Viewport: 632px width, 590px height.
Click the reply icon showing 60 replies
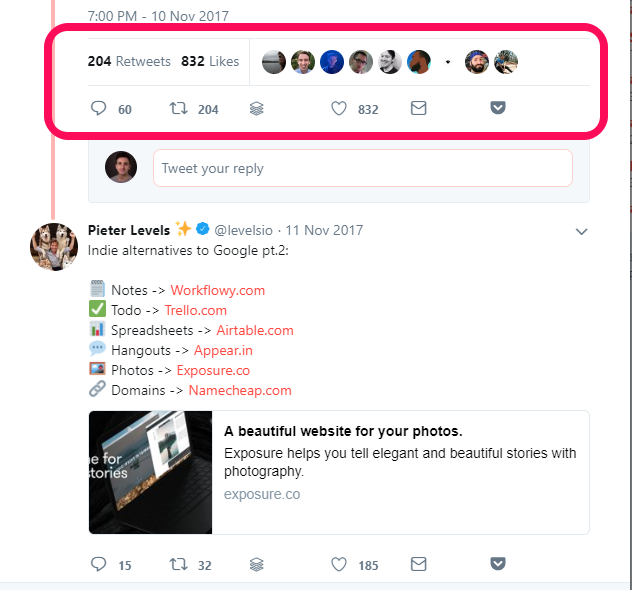(x=98, y=108)
